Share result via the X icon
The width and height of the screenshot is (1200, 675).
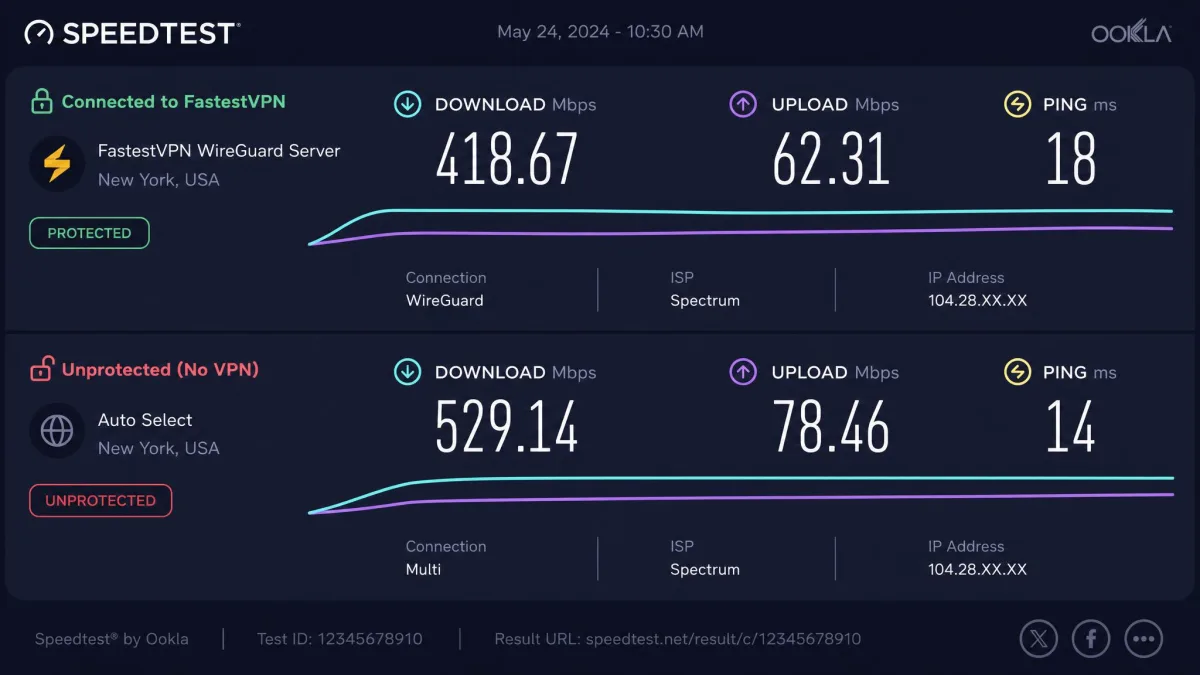[x=1039, y=638]
